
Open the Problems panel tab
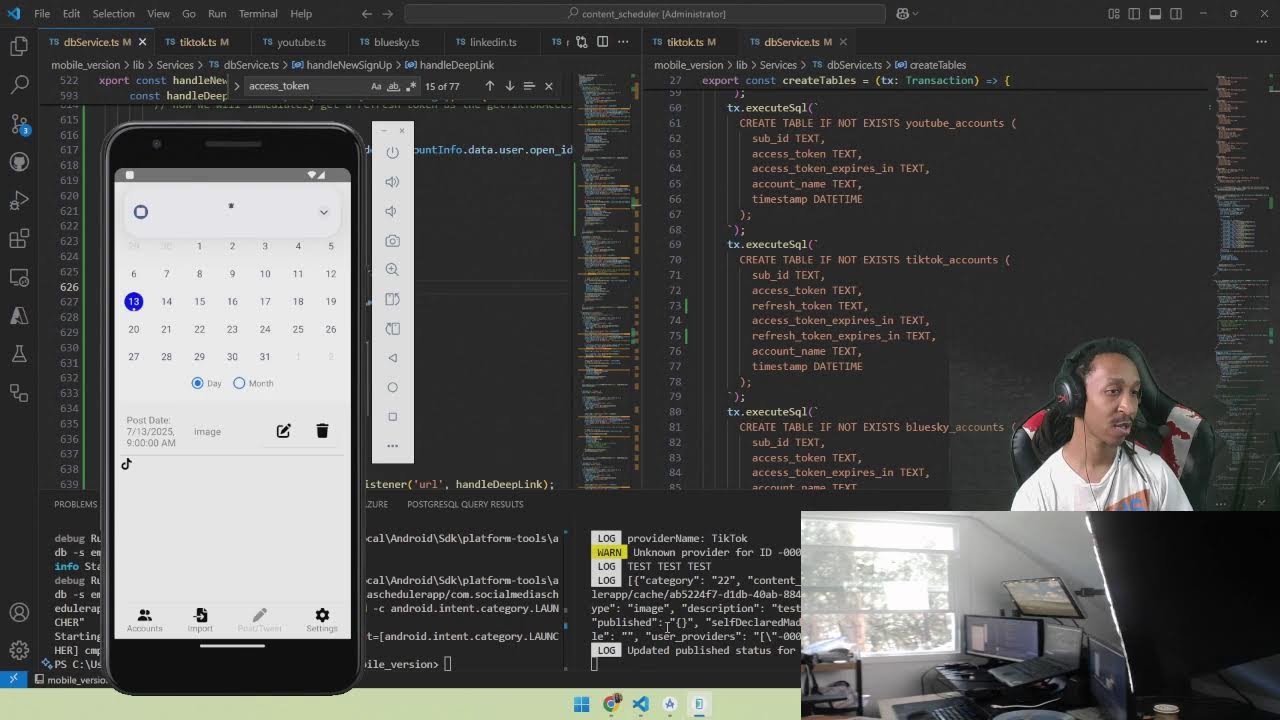point(76,504)
